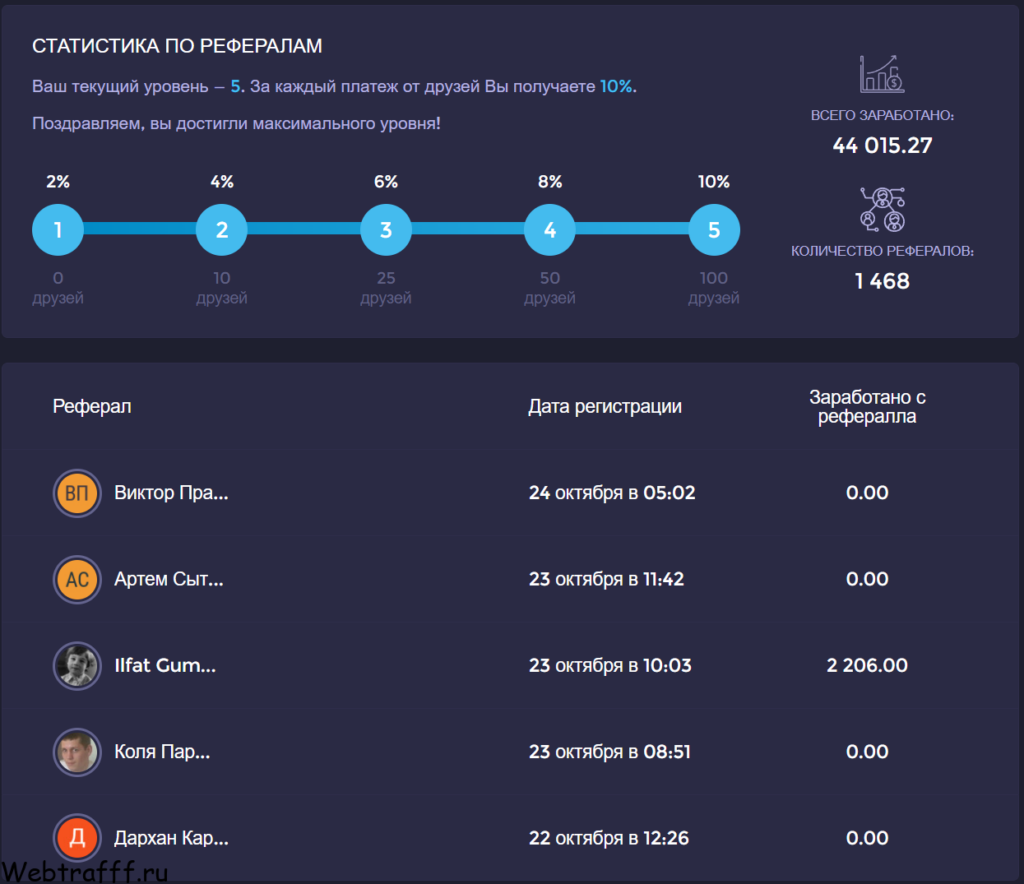The image size is (1024, 884).
Task: Open referral Ilfat Gum... name
Action: pyautogui.click(x=165, y=666)
